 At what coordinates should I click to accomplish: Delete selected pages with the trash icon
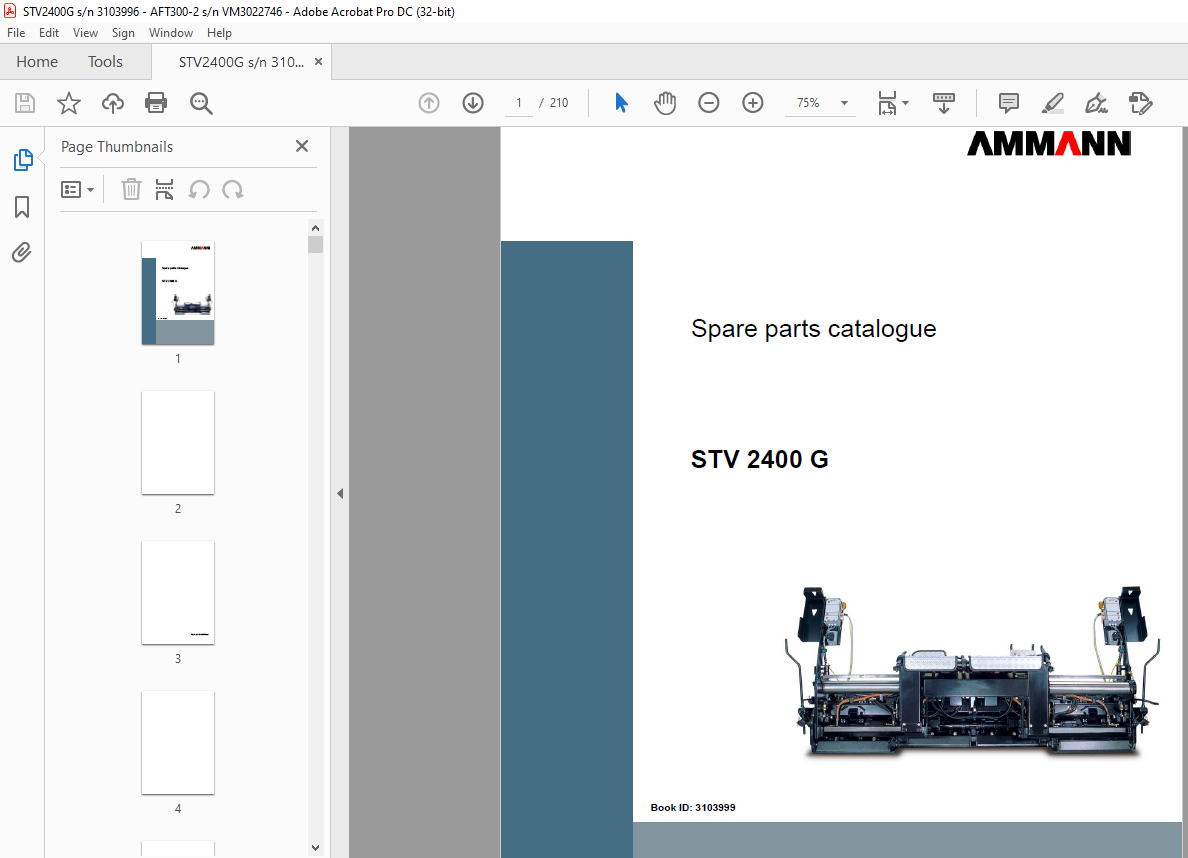(x=131, y=189)
